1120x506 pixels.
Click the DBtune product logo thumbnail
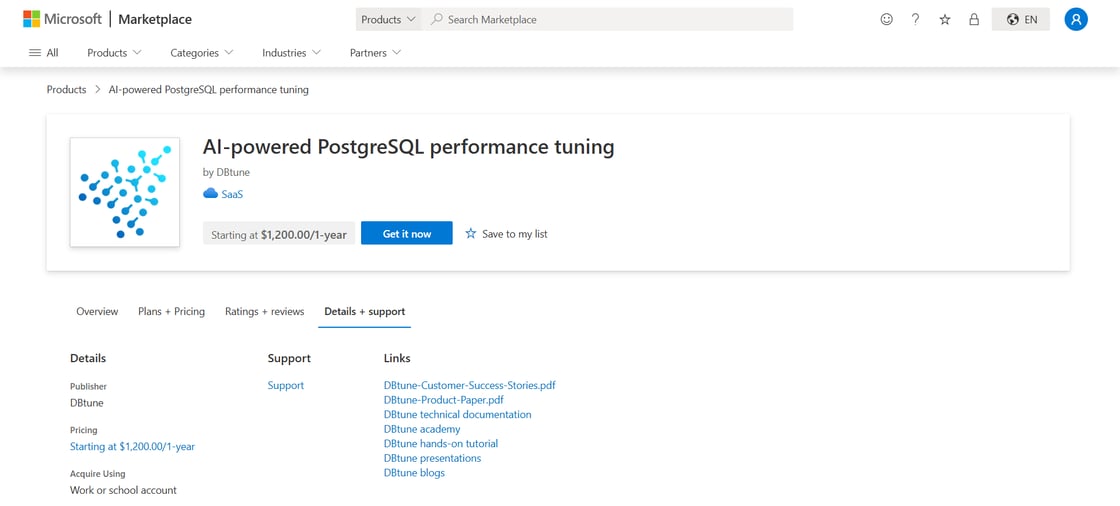pos(125,192)
